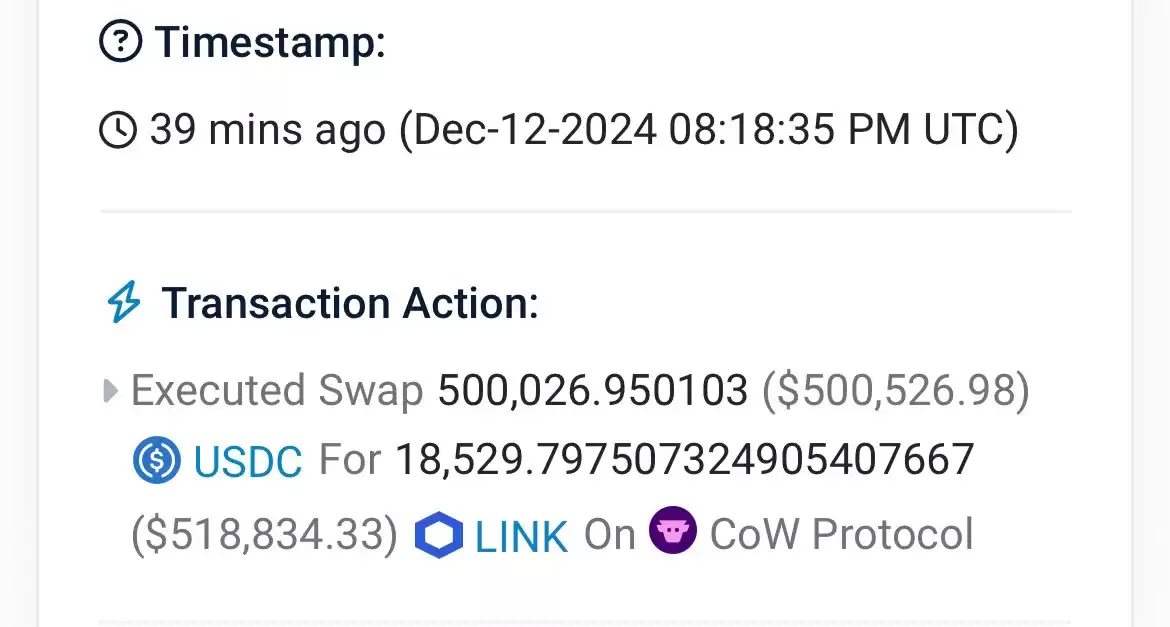Click the Executed Swap label
Image resolution: width=1170 pixels, height=627 pixels.
(x=278, y=390)
